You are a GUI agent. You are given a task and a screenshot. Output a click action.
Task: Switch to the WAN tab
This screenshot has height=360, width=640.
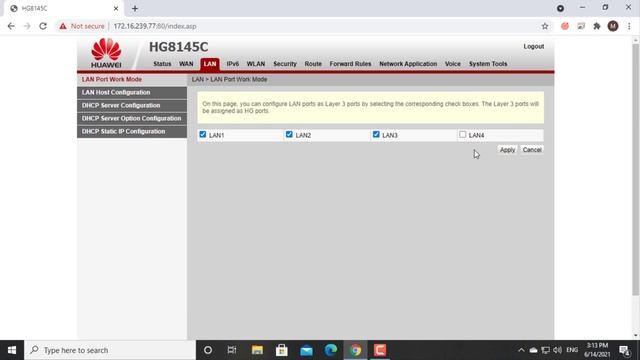(186, 64)
